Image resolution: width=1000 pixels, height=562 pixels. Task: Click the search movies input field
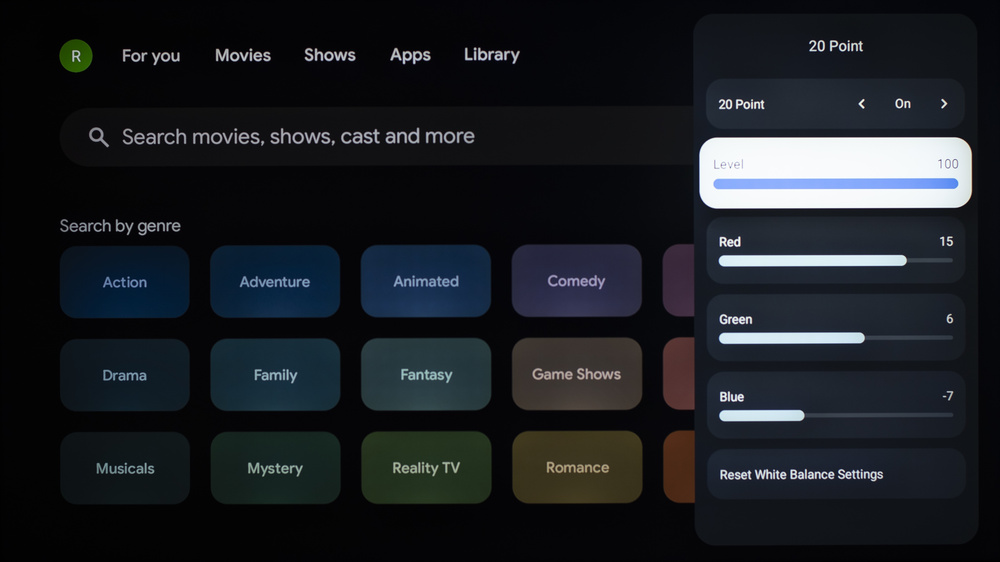tap(380, 137)
